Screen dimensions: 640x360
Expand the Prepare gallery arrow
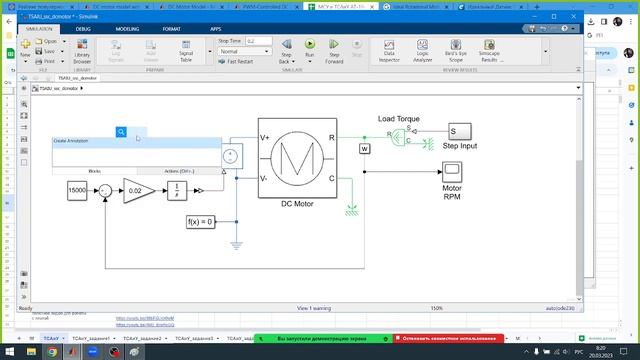210,51
